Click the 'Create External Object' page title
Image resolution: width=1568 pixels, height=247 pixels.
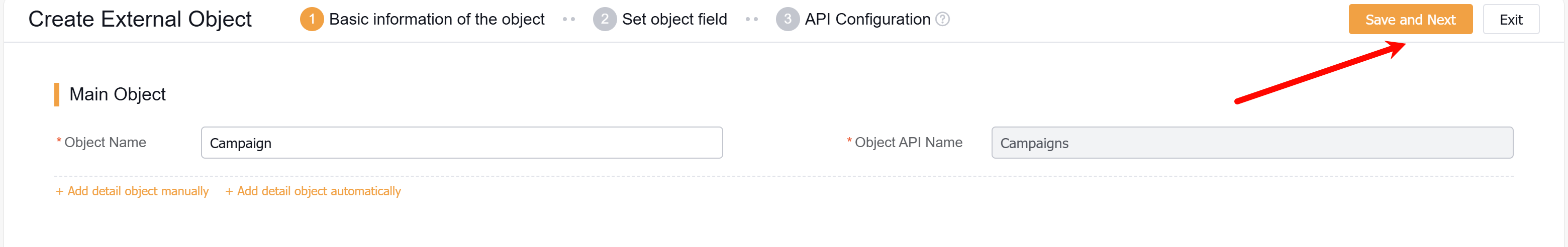(x=139, y=20)
